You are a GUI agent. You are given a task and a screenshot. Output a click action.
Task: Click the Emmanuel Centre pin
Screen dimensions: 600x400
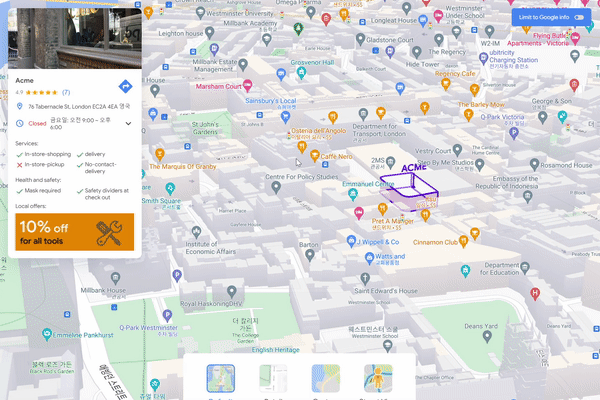click(x=353, y=194)
